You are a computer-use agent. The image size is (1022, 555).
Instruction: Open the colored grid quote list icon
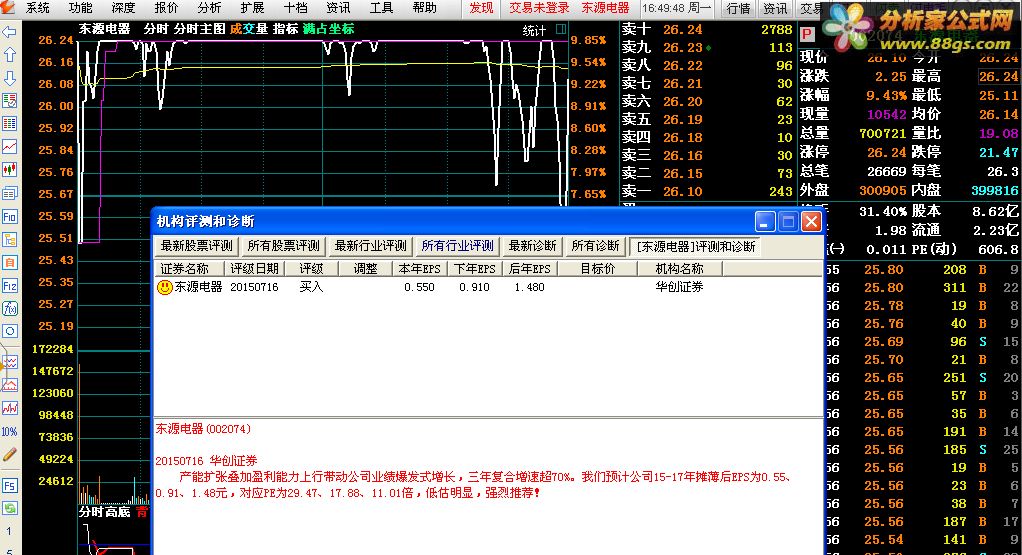tap(10, 124)
